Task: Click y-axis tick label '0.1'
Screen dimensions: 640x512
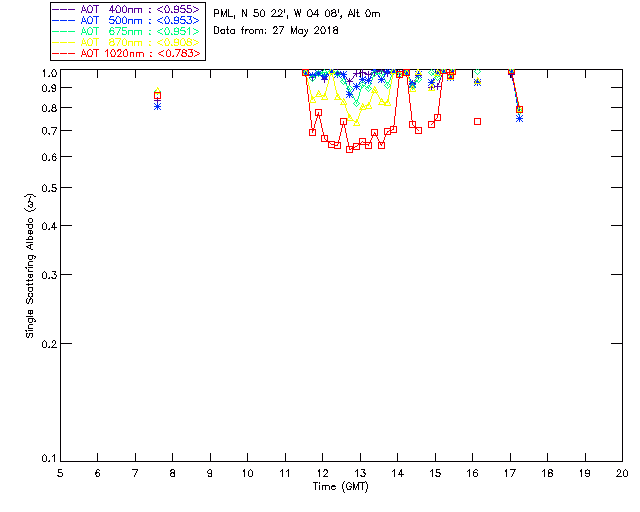Action: (x=49, y=459)
